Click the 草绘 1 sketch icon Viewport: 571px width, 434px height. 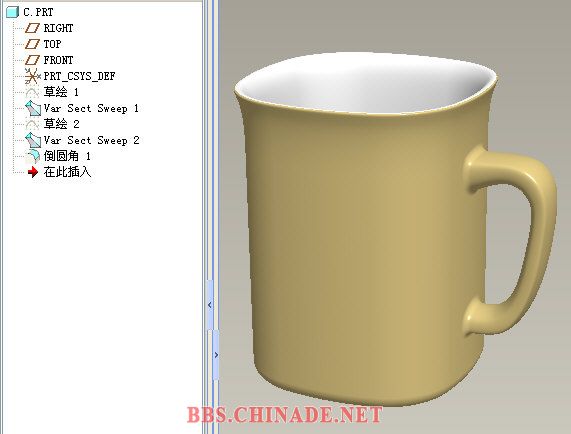tap(32, 92)
